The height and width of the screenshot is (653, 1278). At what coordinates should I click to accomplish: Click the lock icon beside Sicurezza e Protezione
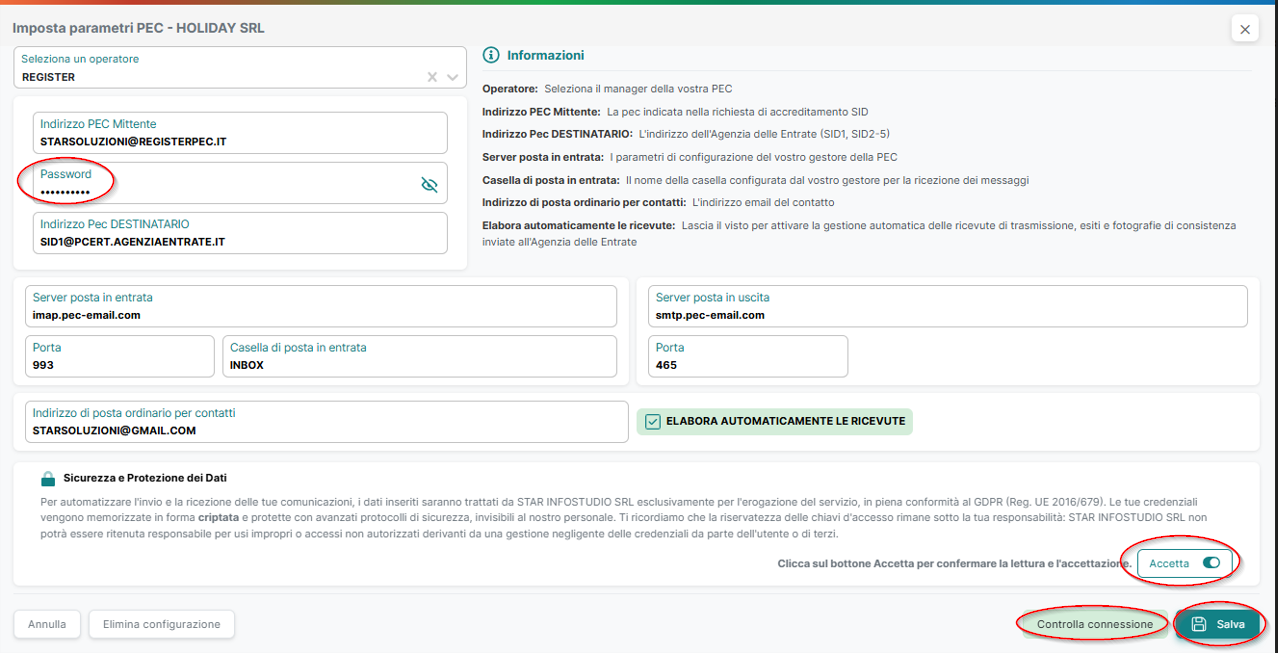coord(48,479)
